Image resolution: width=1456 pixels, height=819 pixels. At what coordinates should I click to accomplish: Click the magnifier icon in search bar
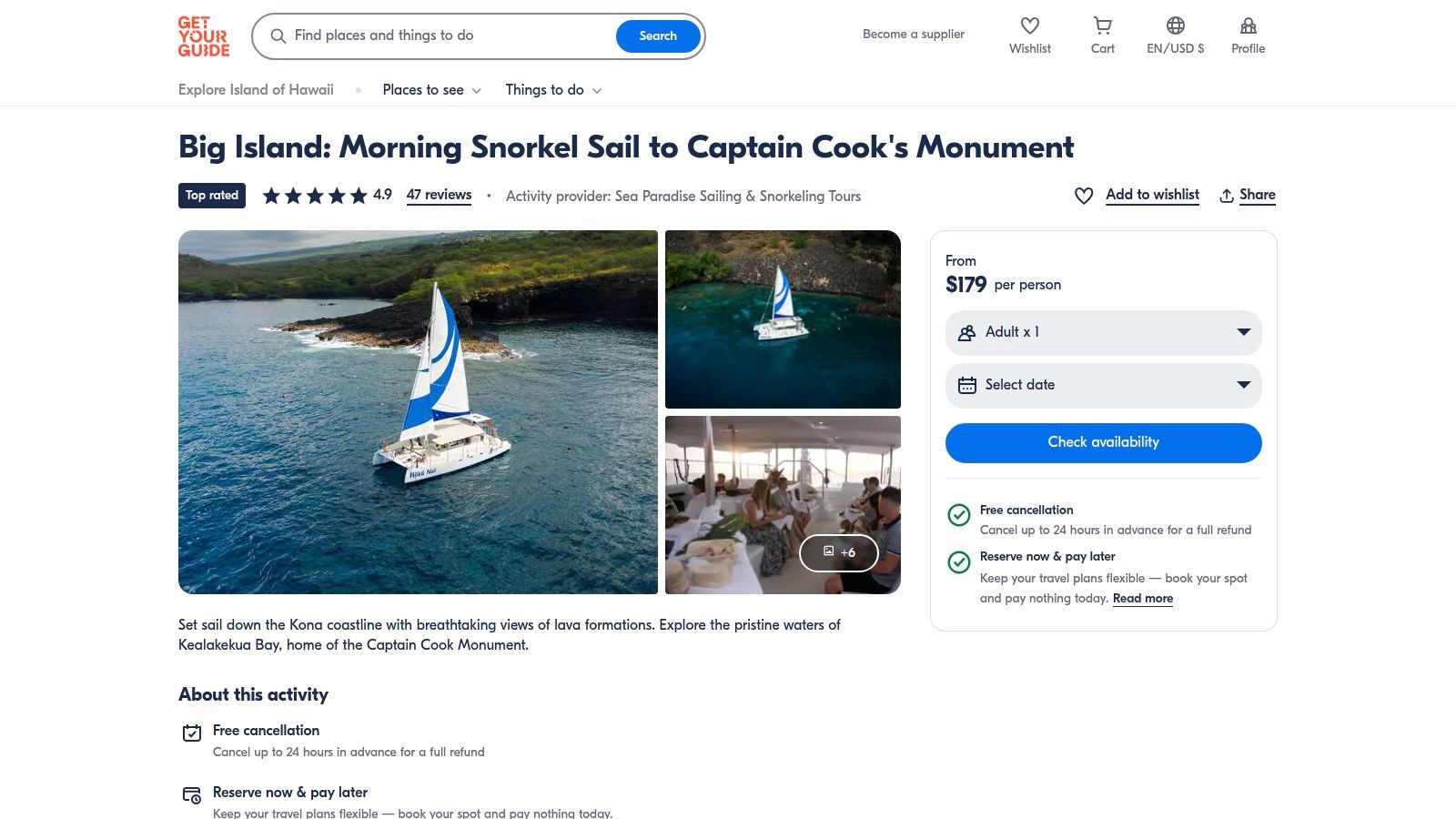pyautogui.click(x=278, y=36)
